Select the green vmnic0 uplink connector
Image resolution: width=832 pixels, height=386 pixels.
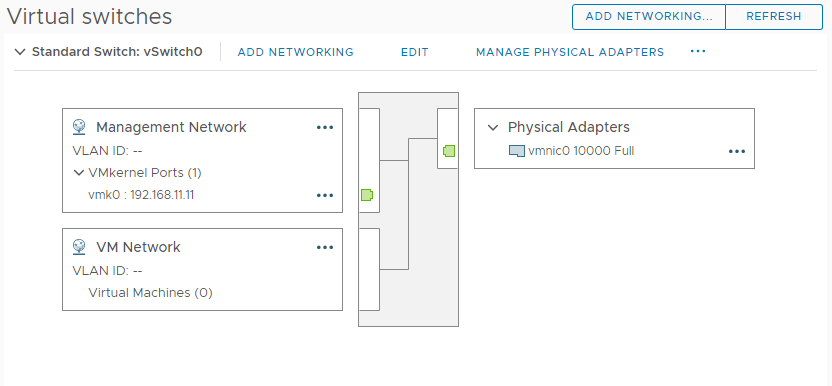449,151
